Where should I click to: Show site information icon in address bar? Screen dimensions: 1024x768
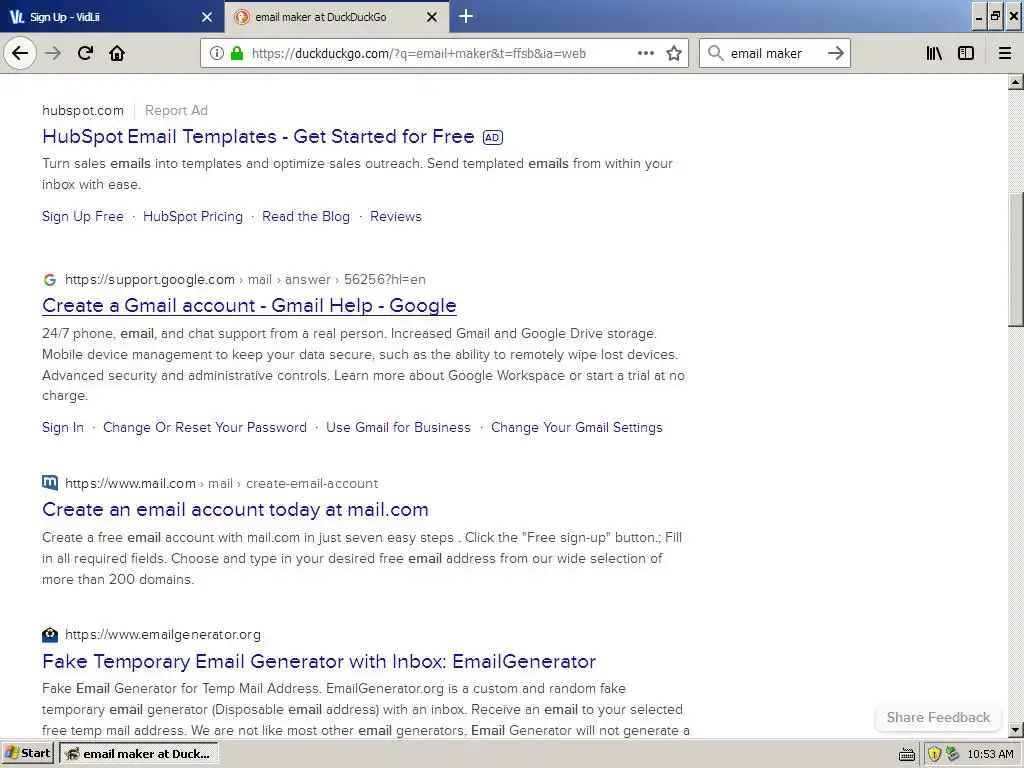tap(217, 53)
